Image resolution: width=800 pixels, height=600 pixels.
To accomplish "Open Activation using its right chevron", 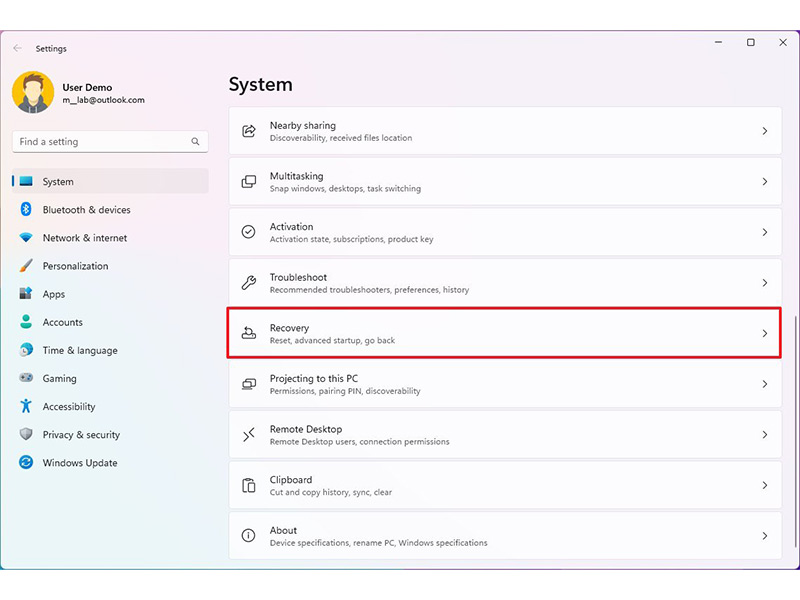I will tap(765, 232).
